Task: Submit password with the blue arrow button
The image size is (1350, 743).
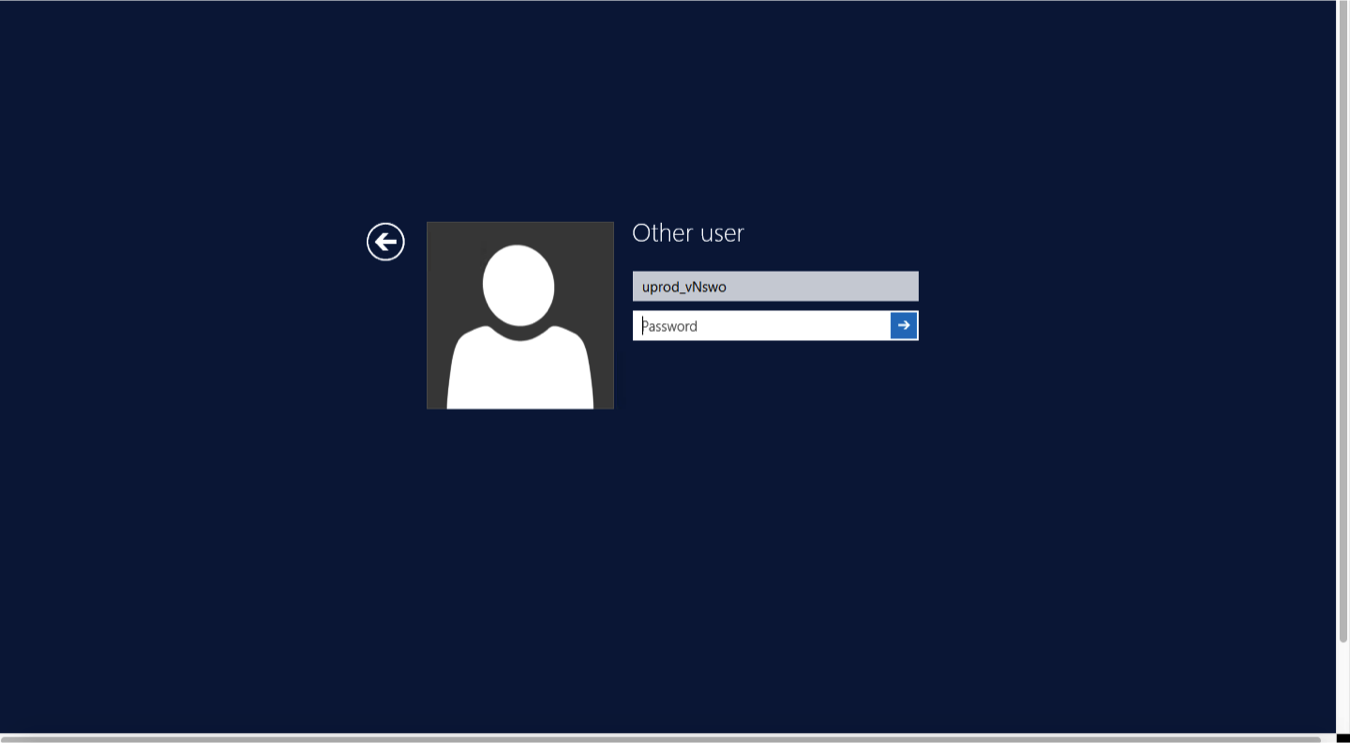Action: pos(904,325)
